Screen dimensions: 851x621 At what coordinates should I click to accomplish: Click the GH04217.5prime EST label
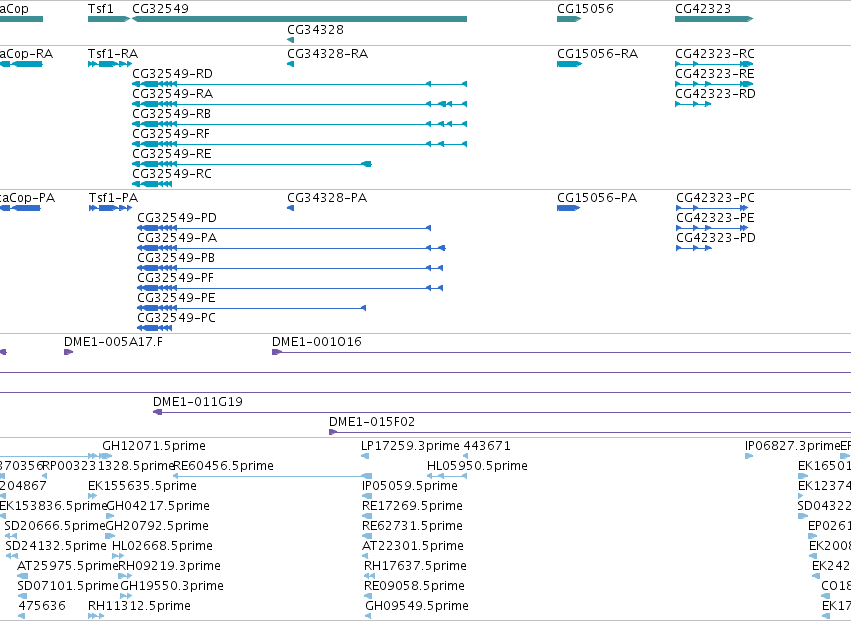[158, 506]
